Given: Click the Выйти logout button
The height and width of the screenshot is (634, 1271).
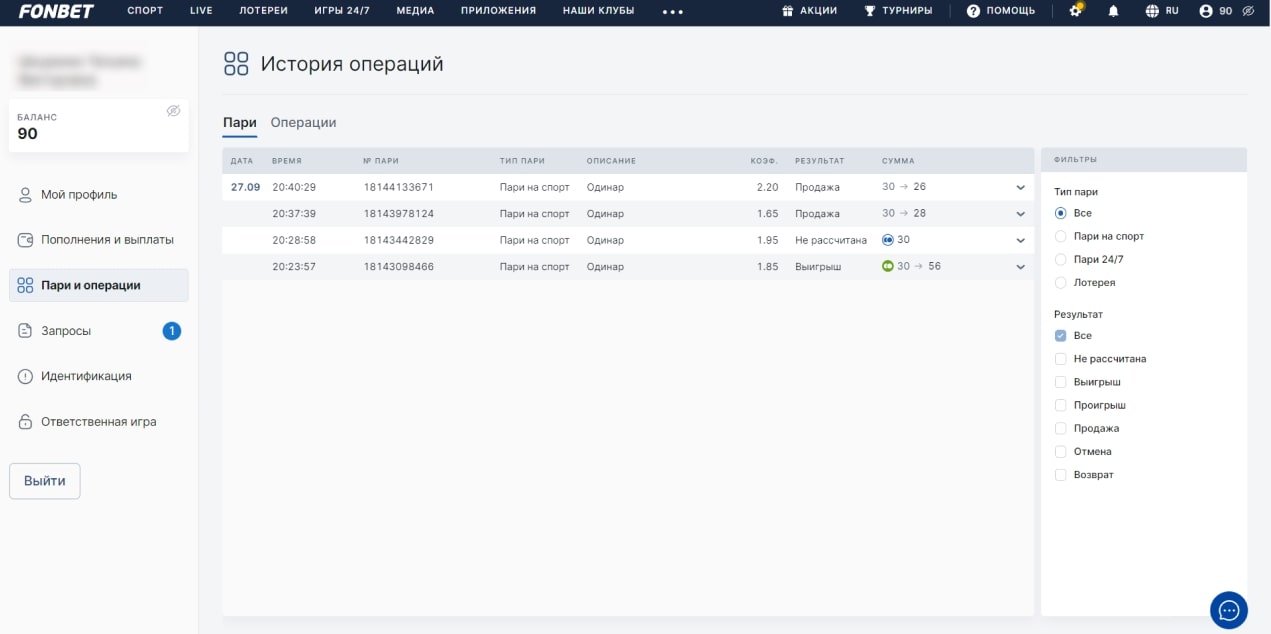Looking at the screenshot, I should (45, 481).
